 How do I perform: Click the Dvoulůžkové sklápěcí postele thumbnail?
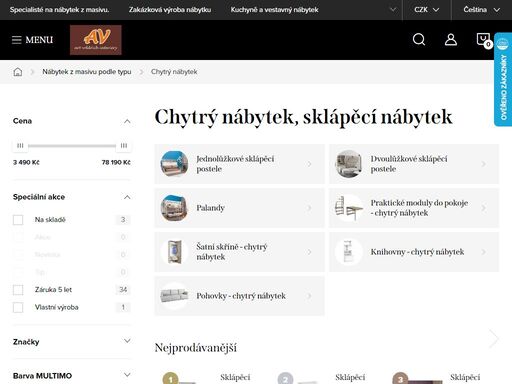(x=348, y=164)
